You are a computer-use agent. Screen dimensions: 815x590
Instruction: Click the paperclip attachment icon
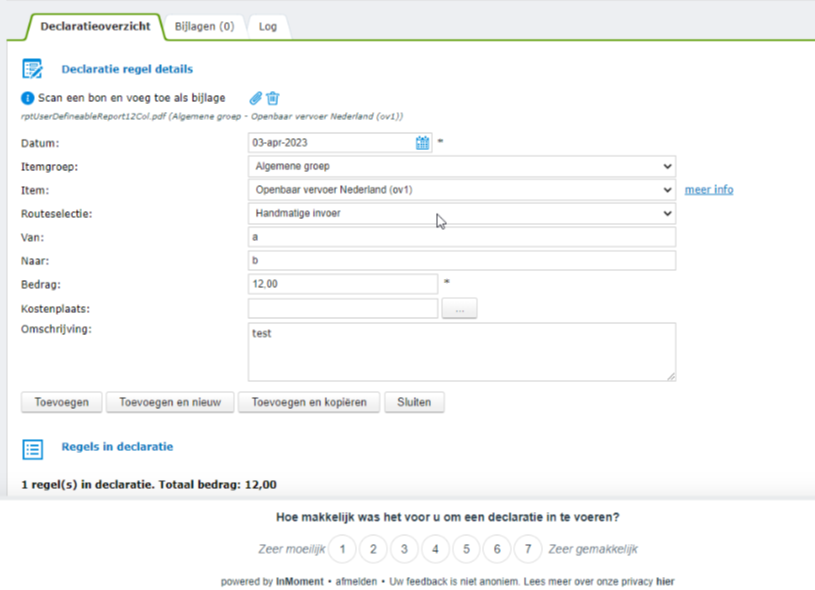256,98
